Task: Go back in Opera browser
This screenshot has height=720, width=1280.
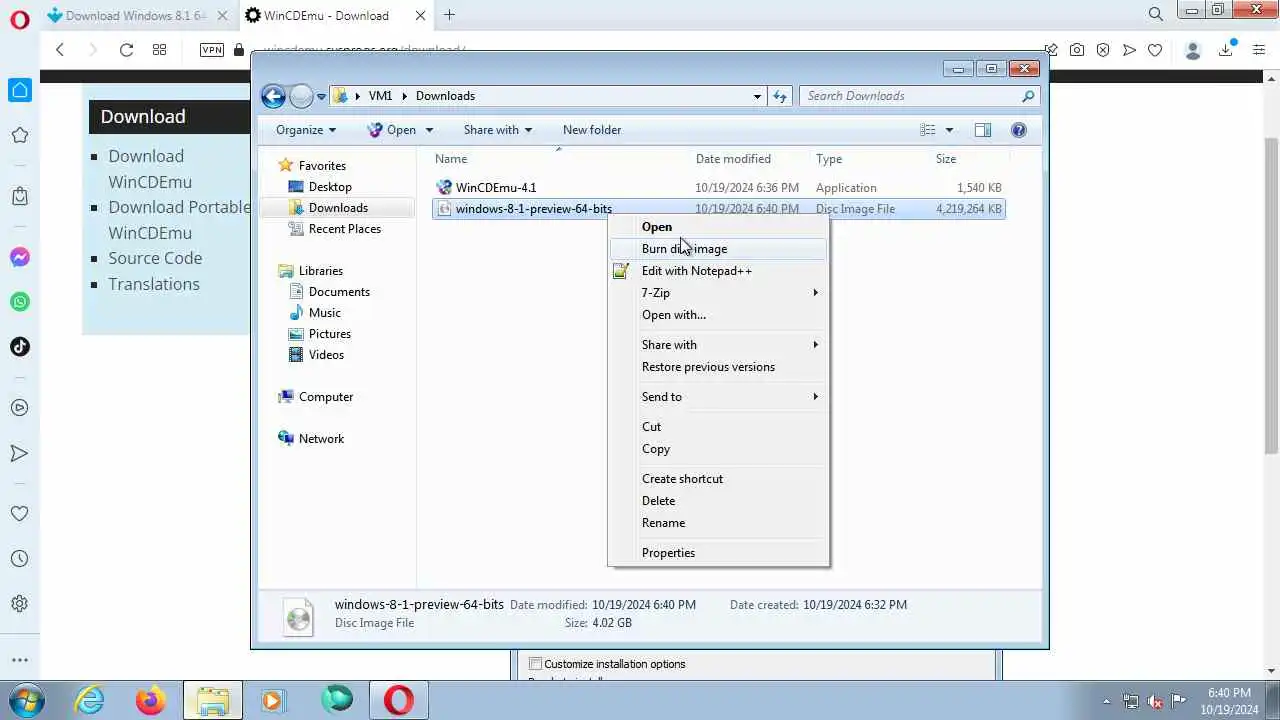Action: coord(60,50)
